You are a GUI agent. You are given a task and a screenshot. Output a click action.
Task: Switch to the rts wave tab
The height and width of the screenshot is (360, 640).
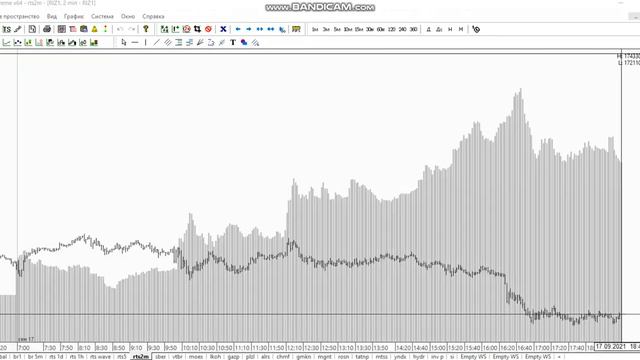click(100, 357)
